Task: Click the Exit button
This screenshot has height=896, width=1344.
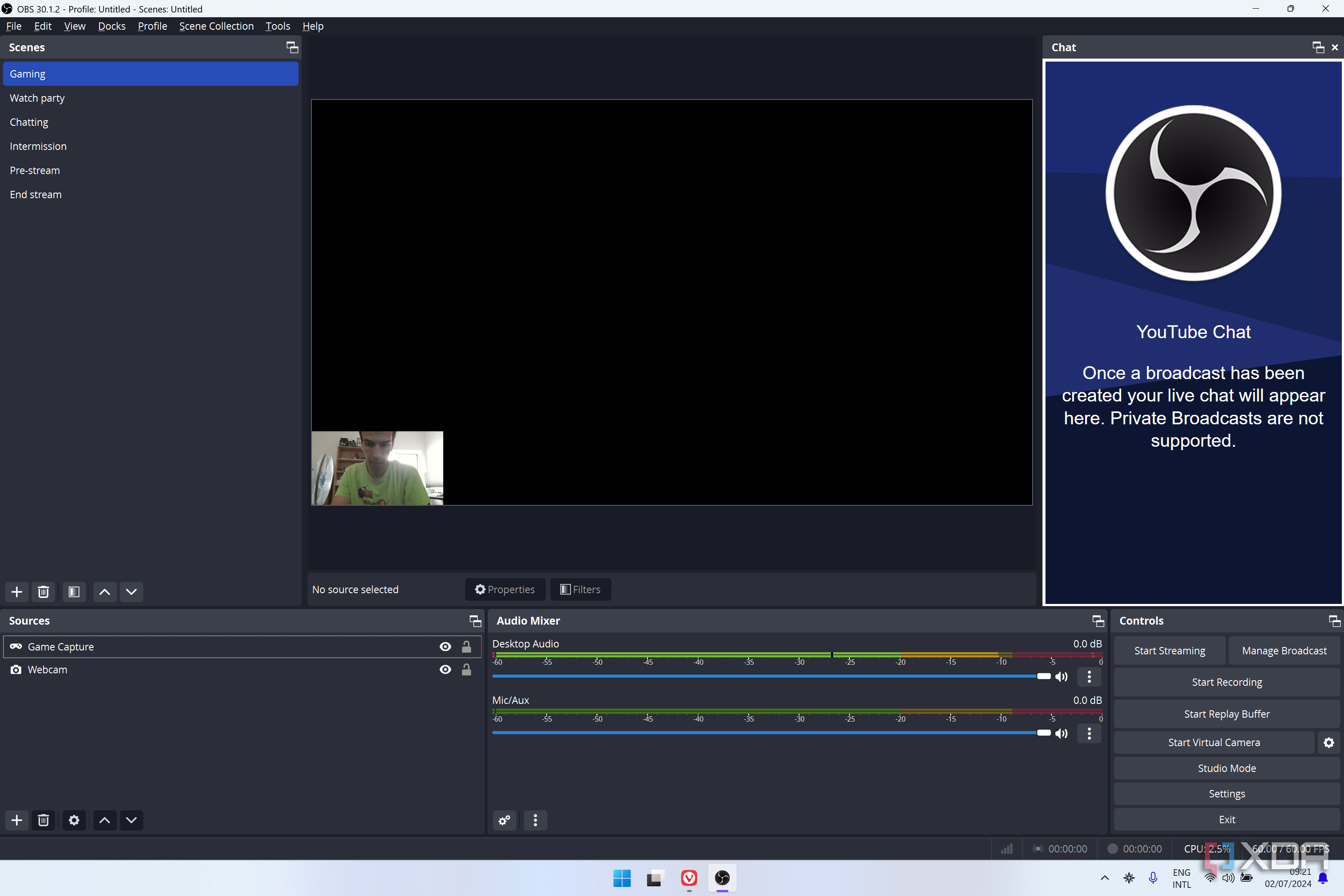Action: (x=1226, y=819)
